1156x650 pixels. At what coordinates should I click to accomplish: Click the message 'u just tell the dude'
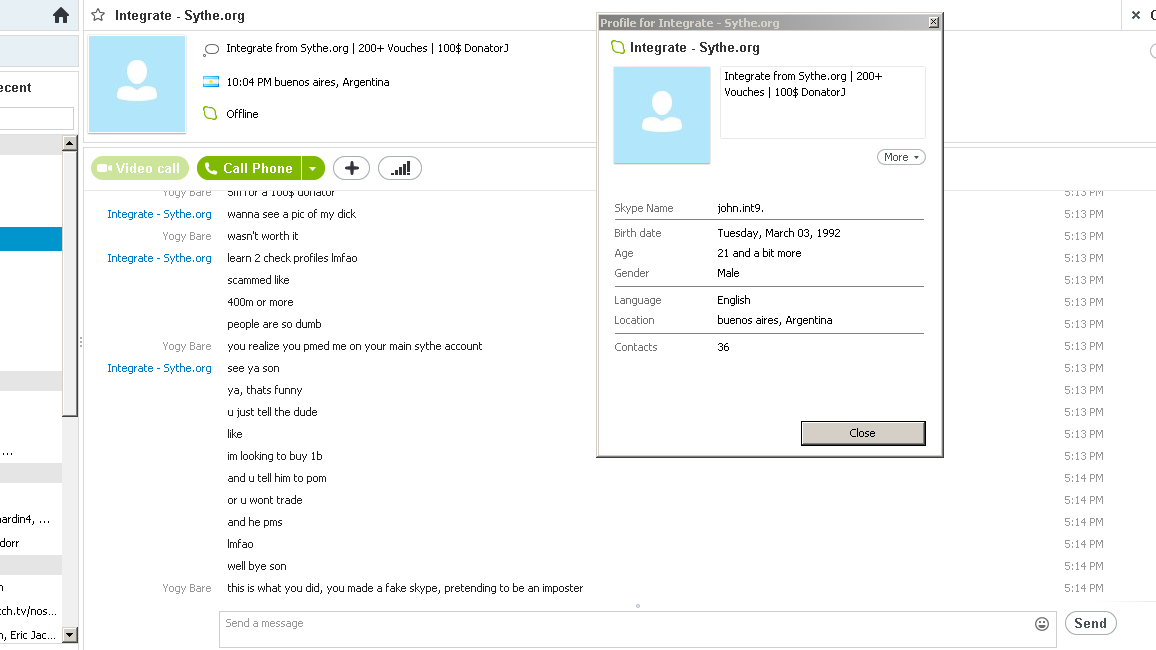272,412
